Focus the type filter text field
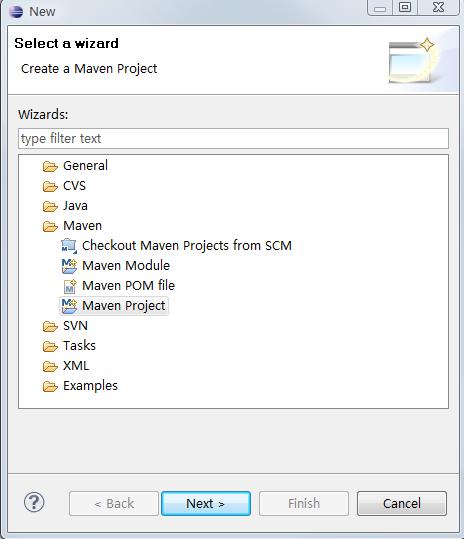 pos(233,139)
